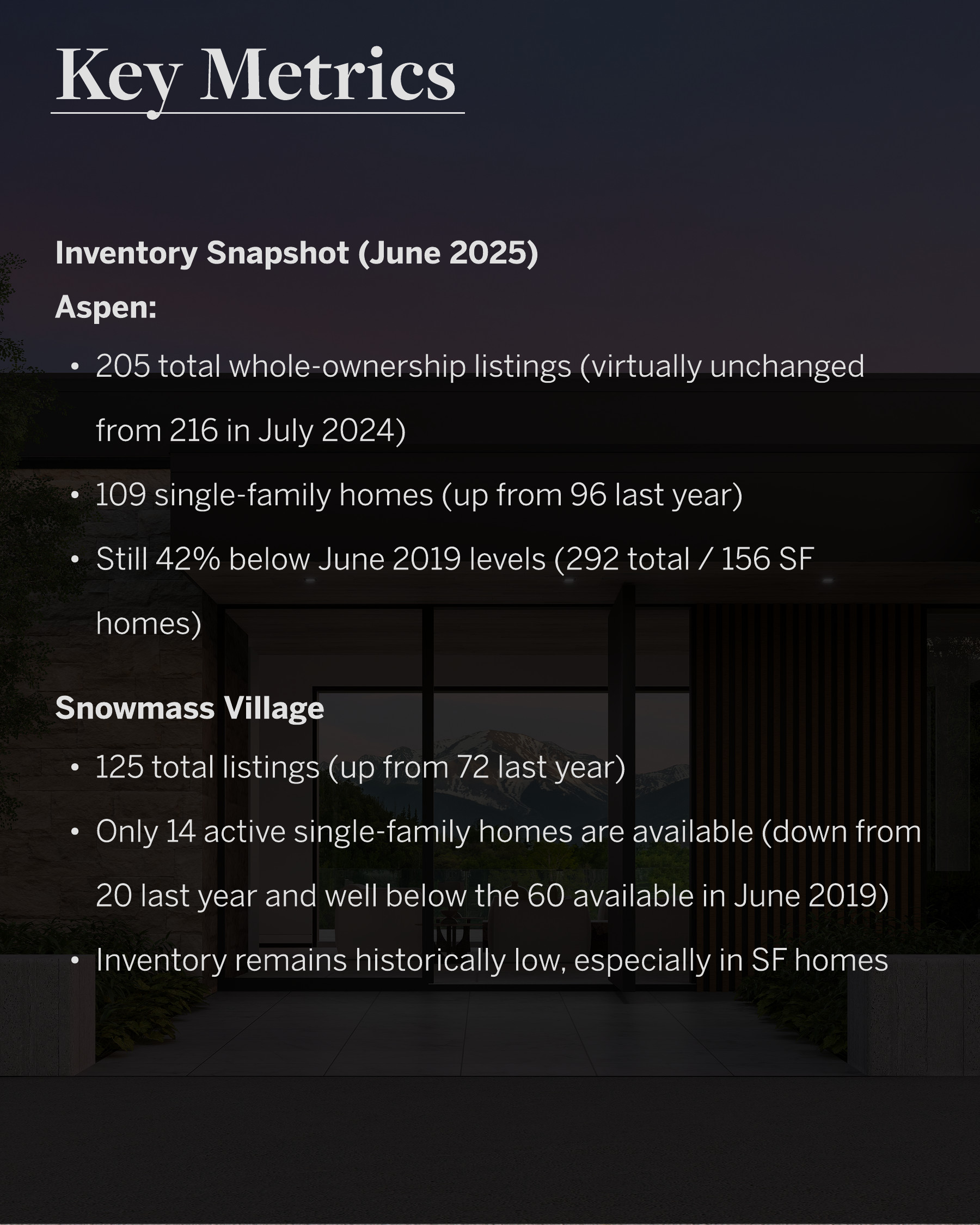Select the 109 single-family homes line
This screenshot has width=980, height=1225.
tap(419, 495)
